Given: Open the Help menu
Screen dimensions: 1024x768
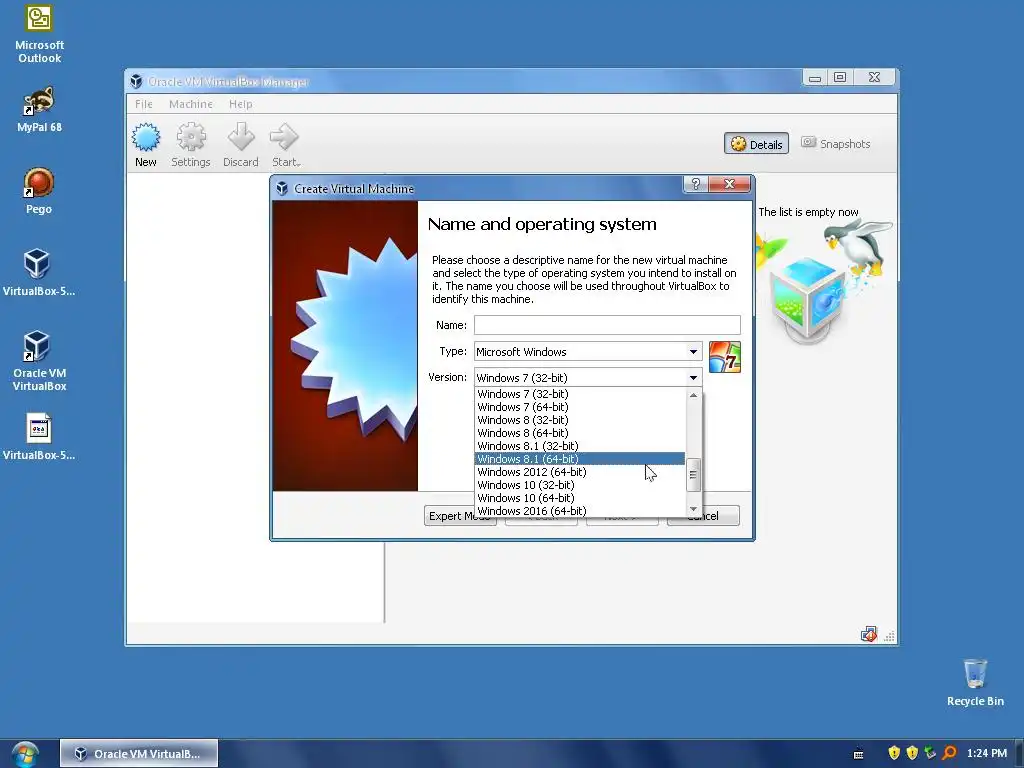Looking at the screenshot, I should pyautogui.click(x=240, y=104).
